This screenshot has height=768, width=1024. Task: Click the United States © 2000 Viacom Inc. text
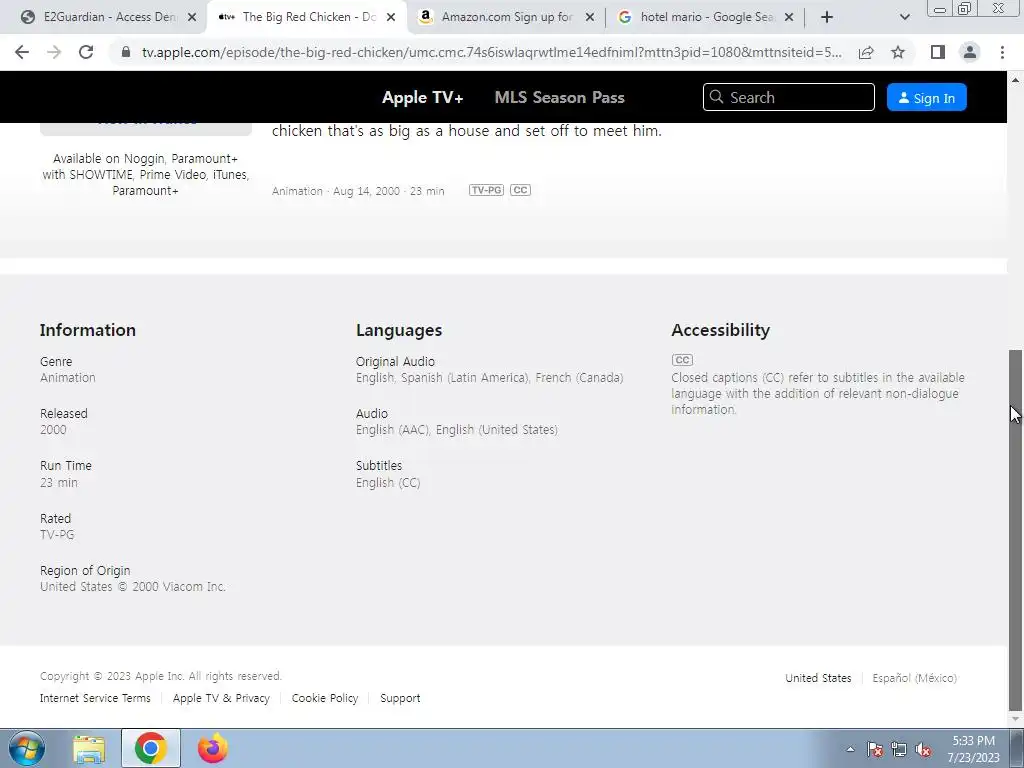(133, 586)
